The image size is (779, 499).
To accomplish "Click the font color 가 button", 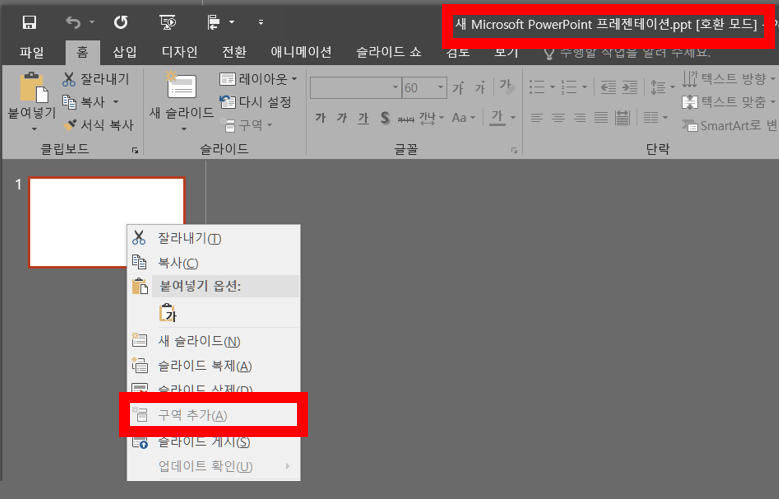I will pyautogui.click(x=497, y=118).
